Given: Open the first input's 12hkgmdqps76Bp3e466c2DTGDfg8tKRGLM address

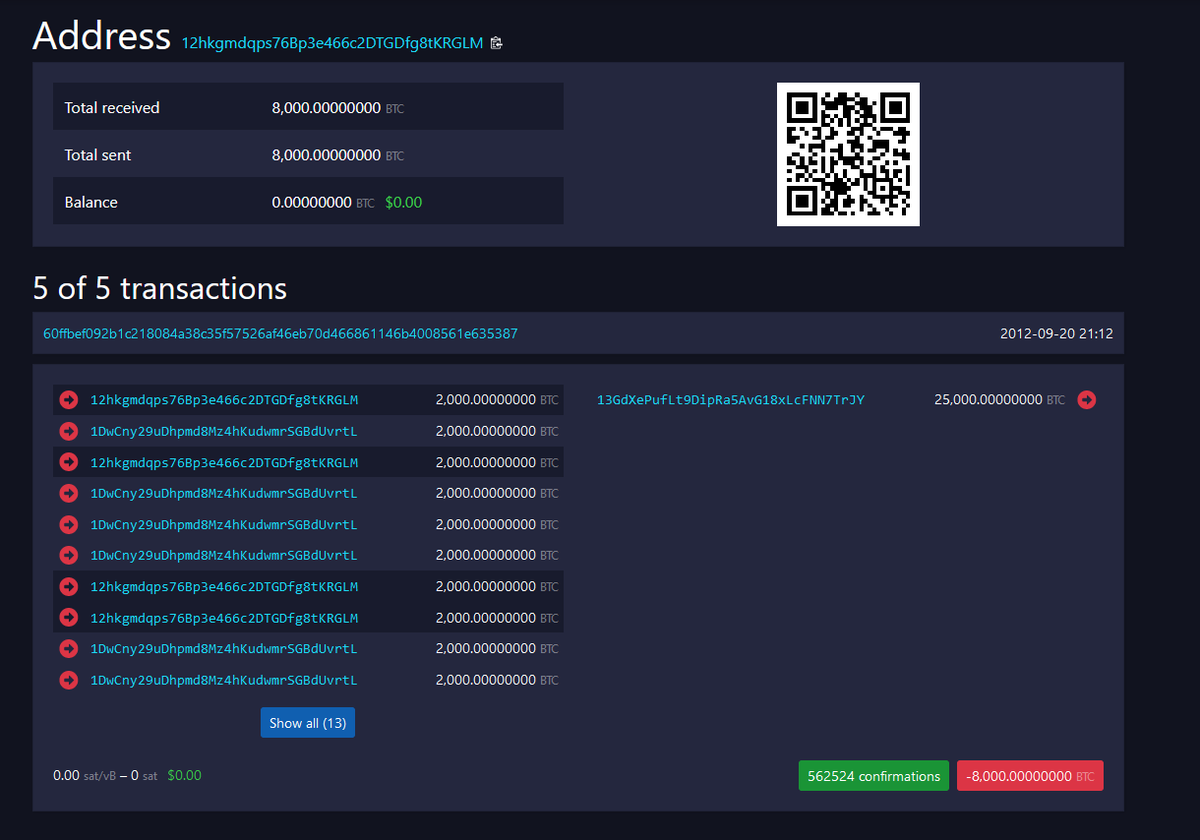Looking at the screenshot, I should coord(224,400).
